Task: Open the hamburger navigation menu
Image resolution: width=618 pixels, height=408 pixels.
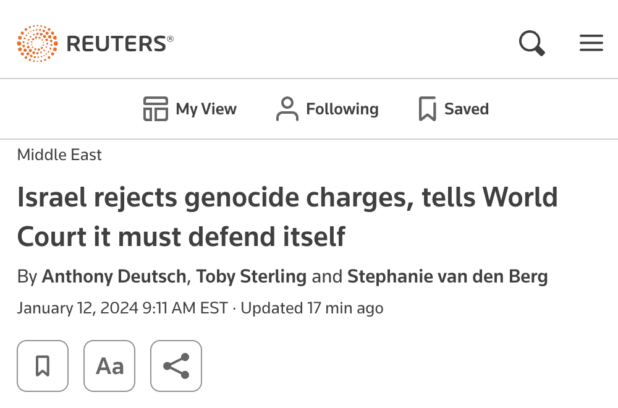Action: pos(591,43)
